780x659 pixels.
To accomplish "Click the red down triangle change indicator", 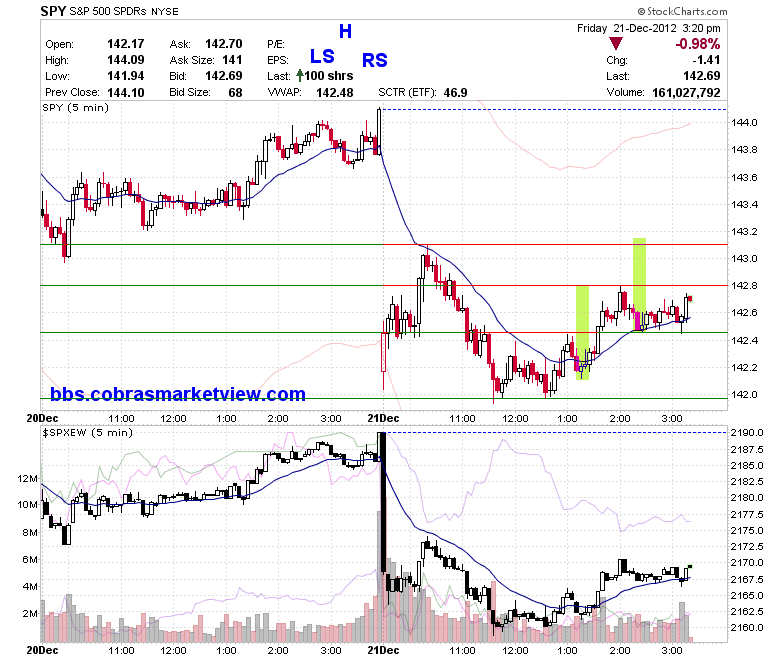I will point(616,44).
